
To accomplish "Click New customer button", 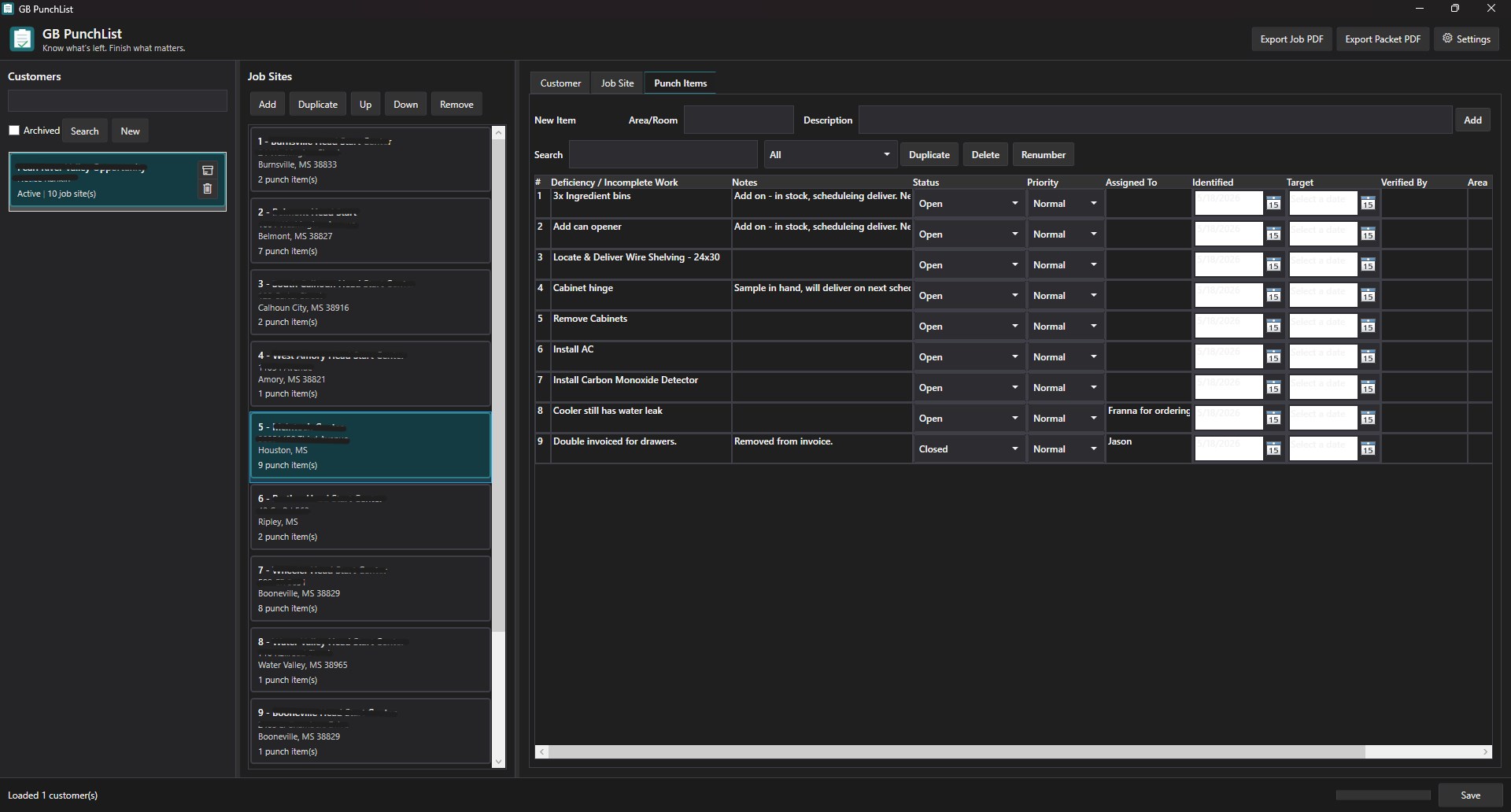I will (x=131, y=131).
